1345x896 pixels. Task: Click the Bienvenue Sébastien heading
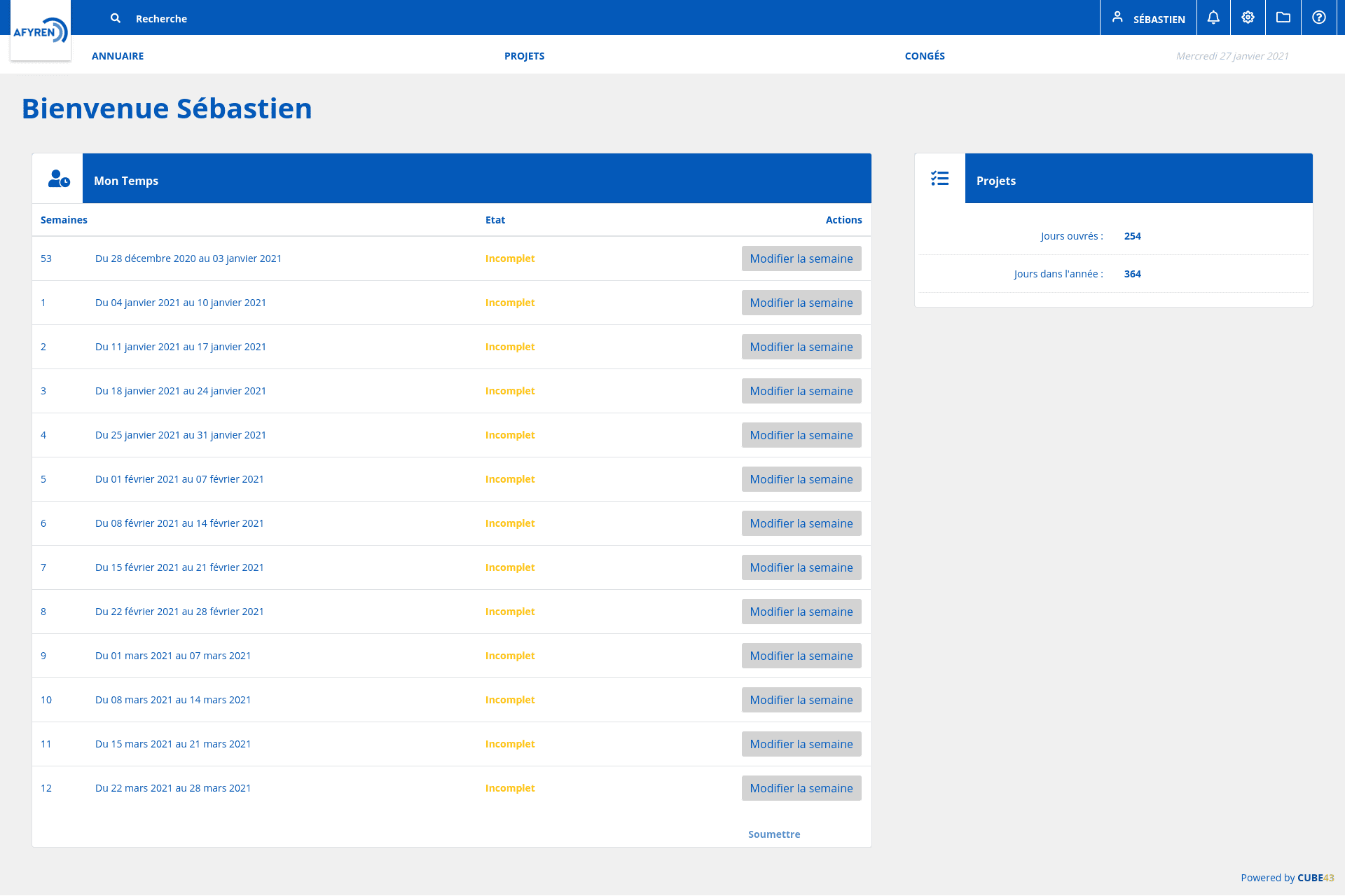(x=167, y=109)
